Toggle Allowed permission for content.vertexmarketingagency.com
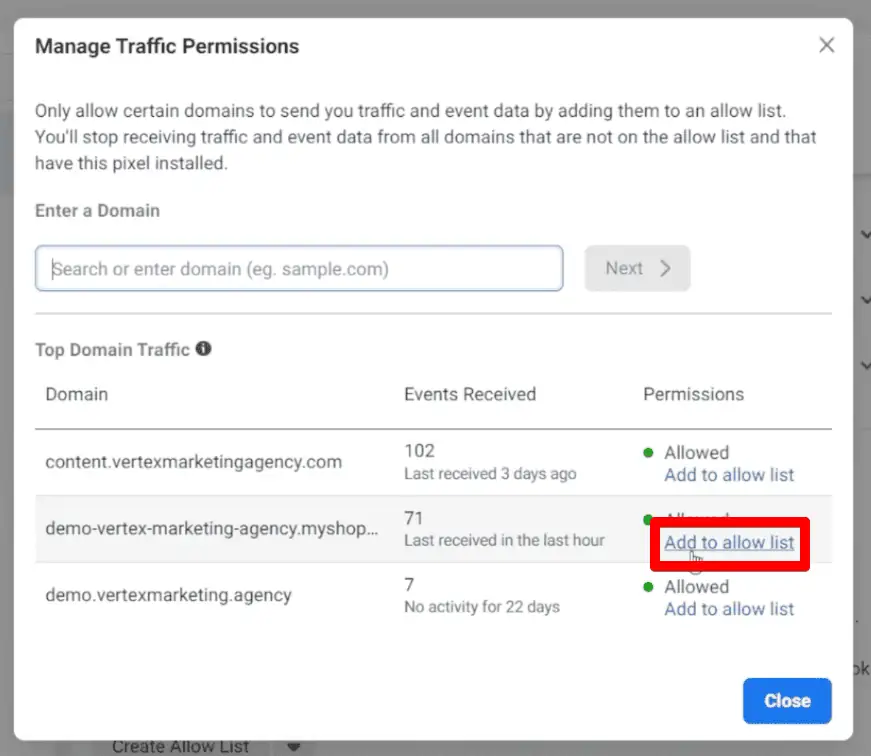The image size is (871, 756). point(696,452)
